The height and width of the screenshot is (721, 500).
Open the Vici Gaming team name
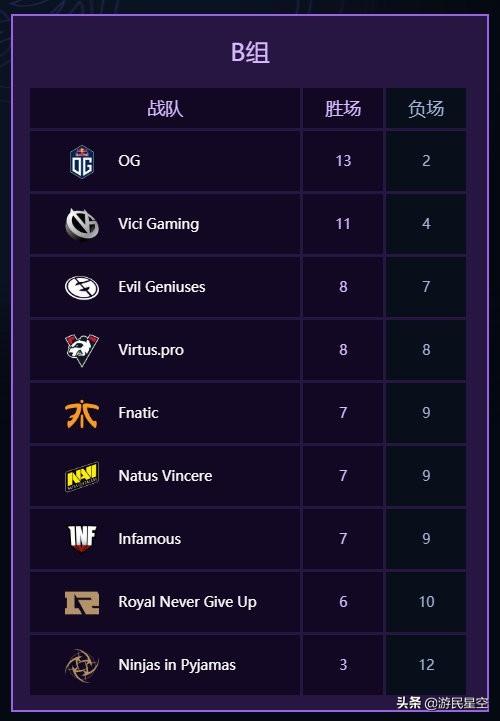pyautogui.click(x=159, y=224)
